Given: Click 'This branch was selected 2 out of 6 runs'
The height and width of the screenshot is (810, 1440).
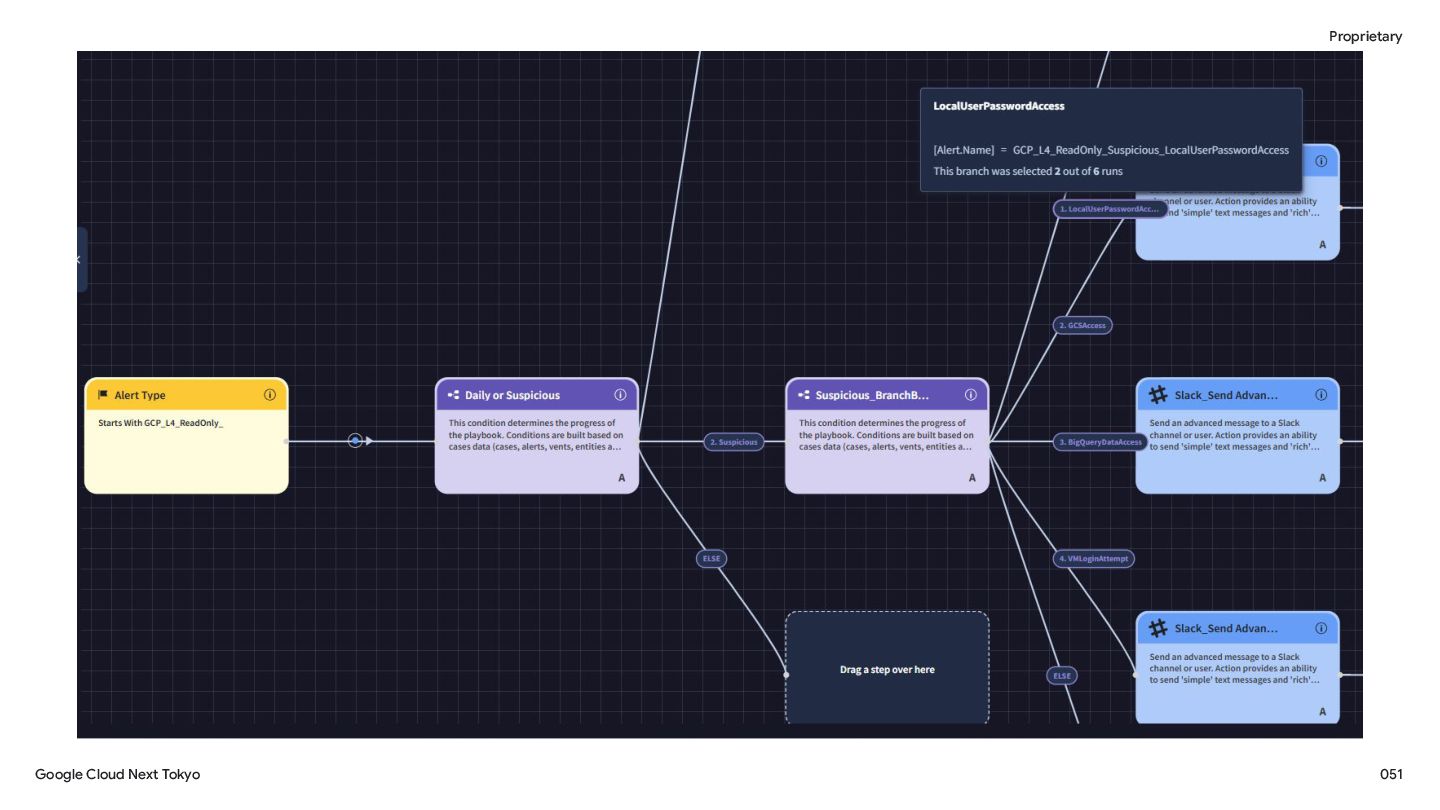Looking at the screenshot, I should pyautogui.click(x=1028, y=172).
